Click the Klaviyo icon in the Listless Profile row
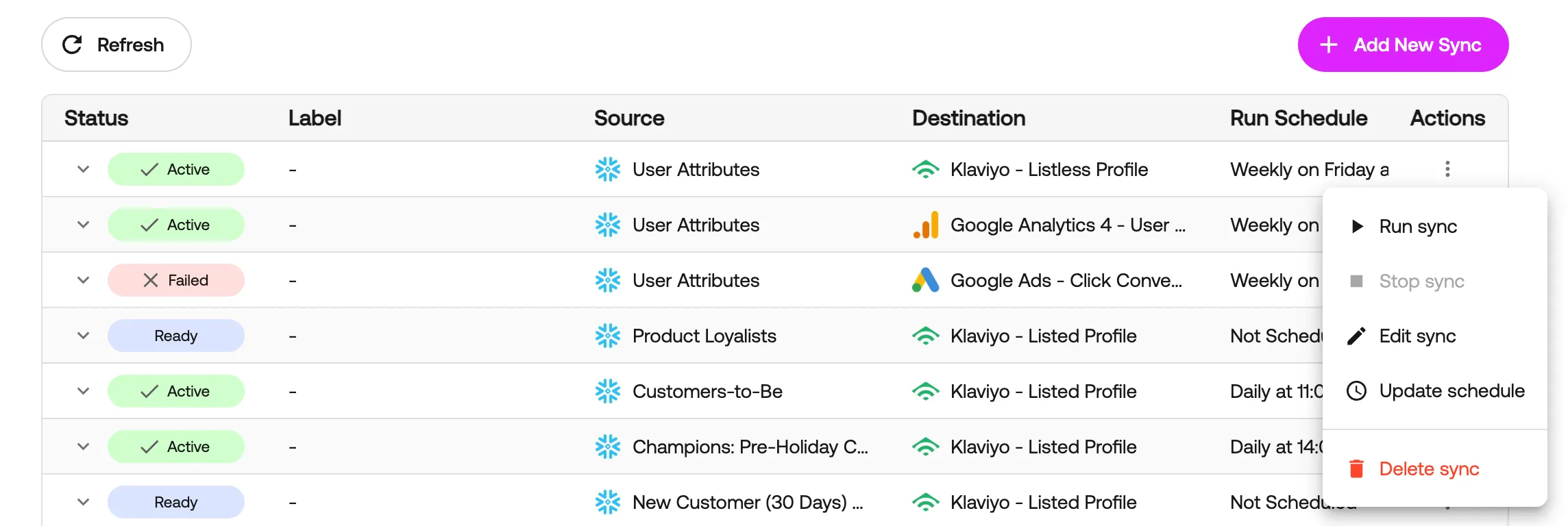 926,169
